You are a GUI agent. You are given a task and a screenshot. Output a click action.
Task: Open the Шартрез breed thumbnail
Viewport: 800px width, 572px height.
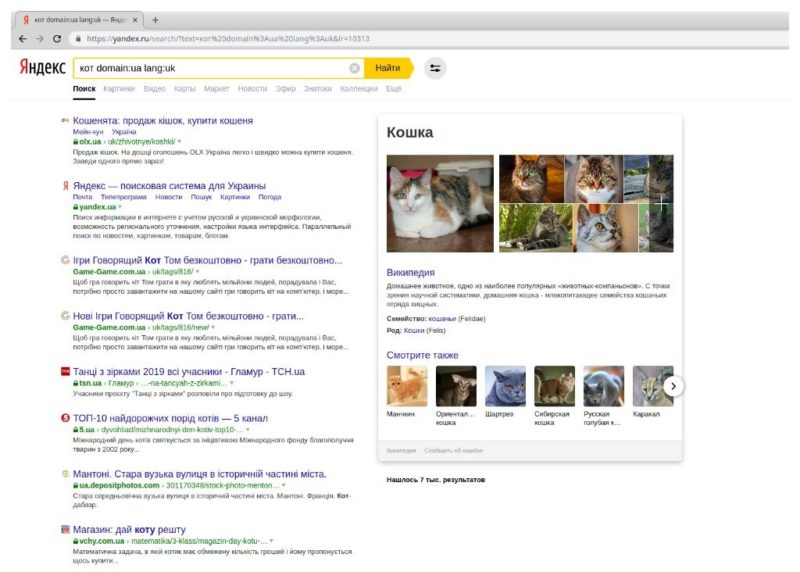tap(505, 386)
